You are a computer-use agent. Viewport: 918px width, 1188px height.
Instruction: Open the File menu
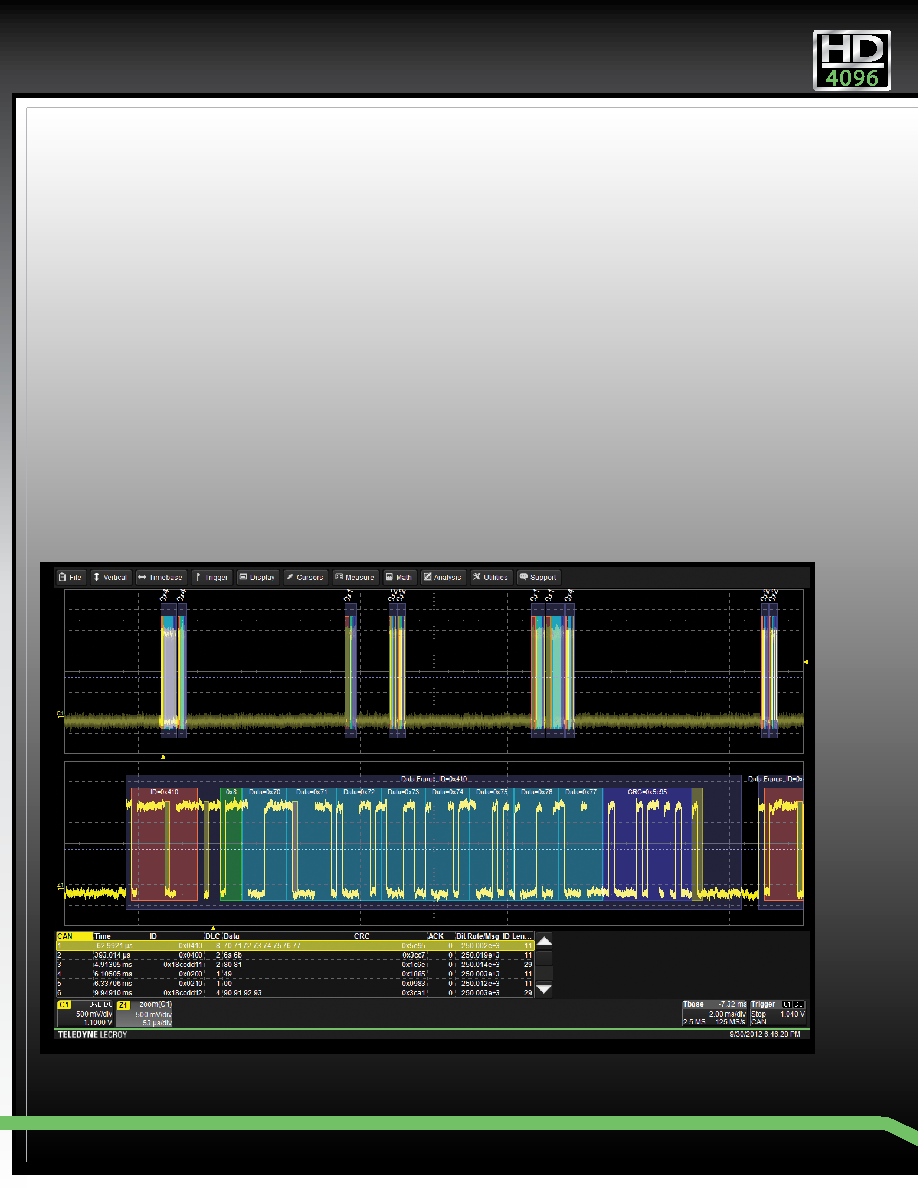(x=71, y=577)
